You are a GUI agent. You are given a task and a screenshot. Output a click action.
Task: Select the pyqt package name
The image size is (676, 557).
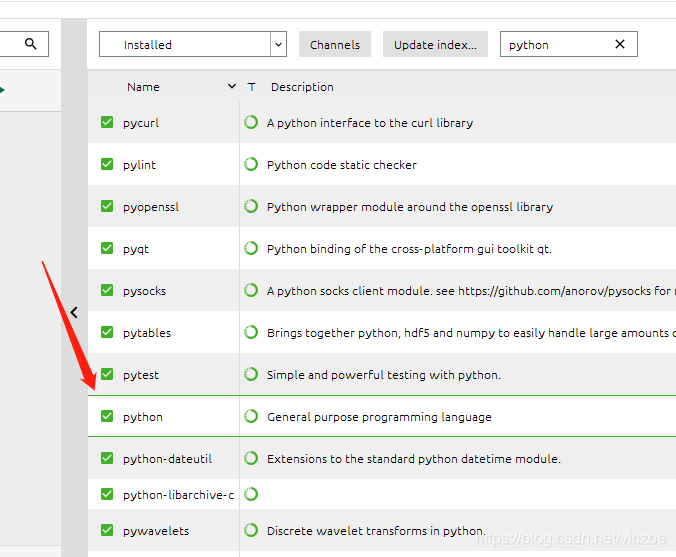pos(136,250)
